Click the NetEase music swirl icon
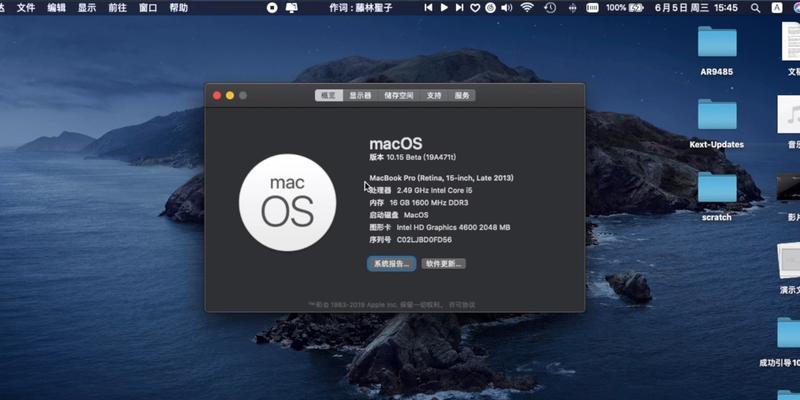 (490, 8)
